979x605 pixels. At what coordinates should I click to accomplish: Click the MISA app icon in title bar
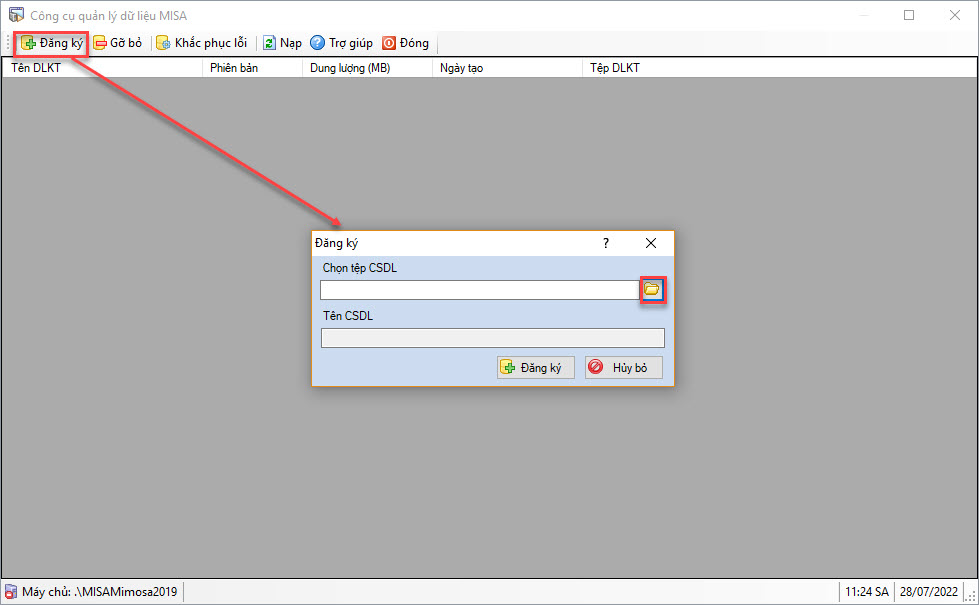(x=16, y=15)
